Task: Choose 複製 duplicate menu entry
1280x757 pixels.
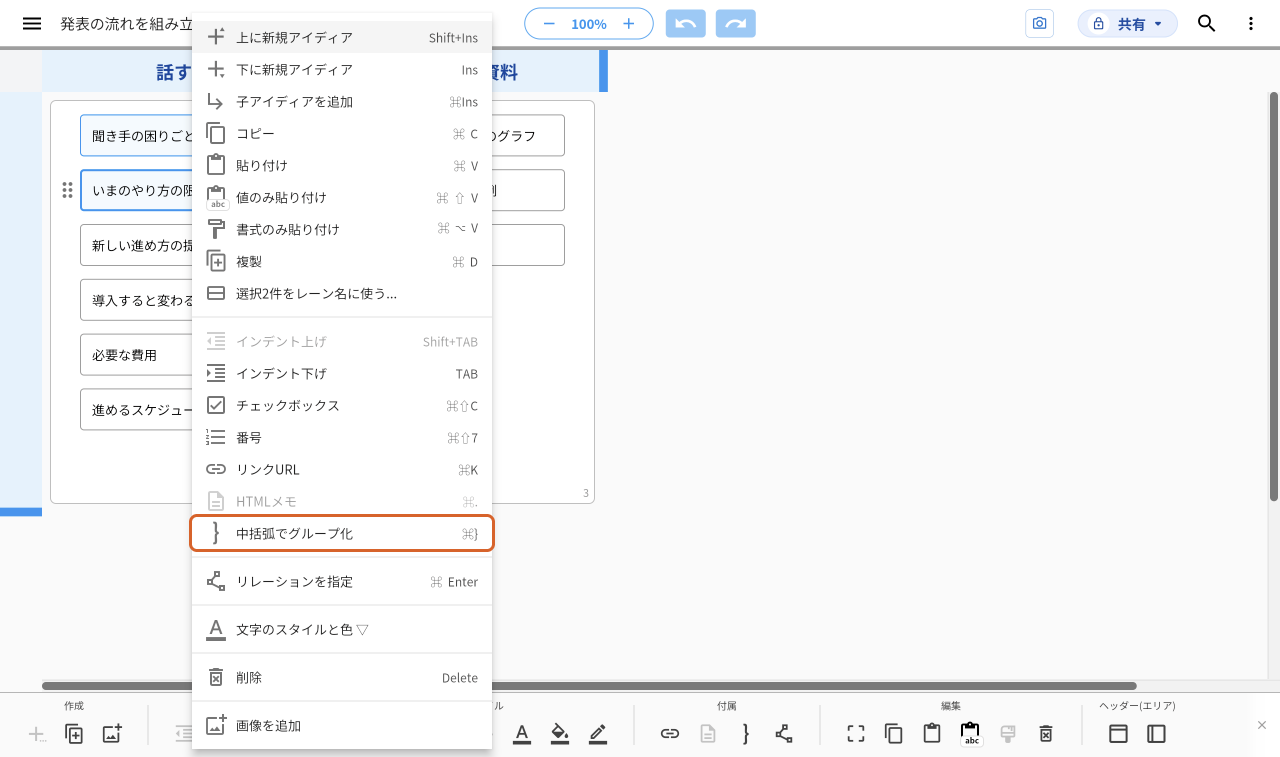Action: [342, 261]
